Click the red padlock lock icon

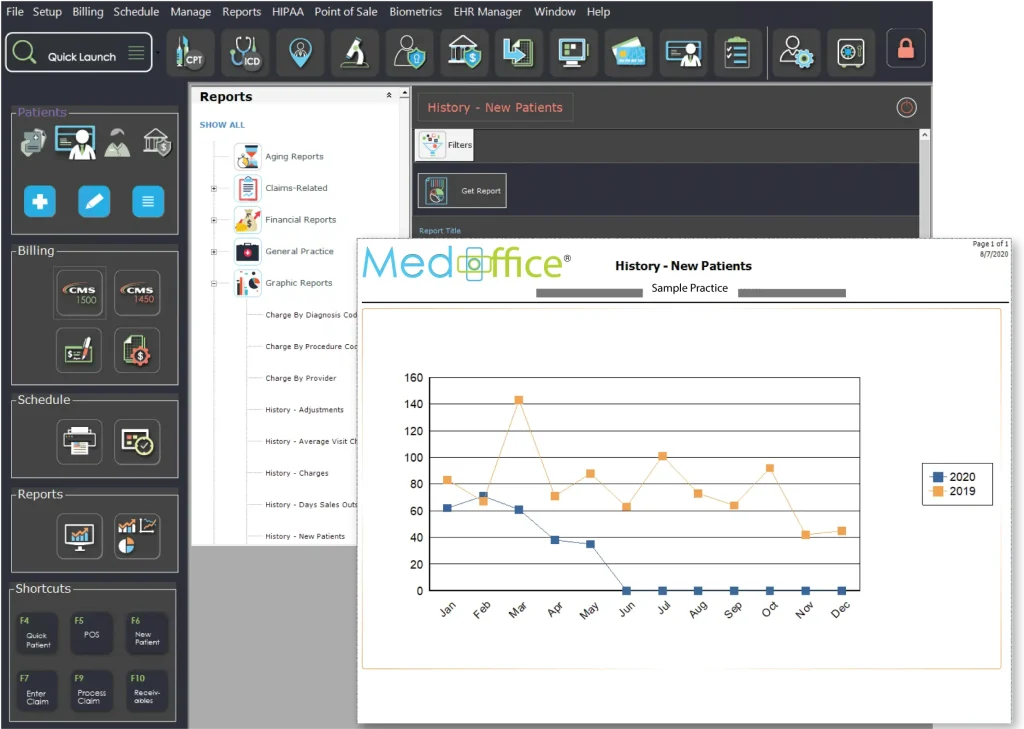coord(905,49)
